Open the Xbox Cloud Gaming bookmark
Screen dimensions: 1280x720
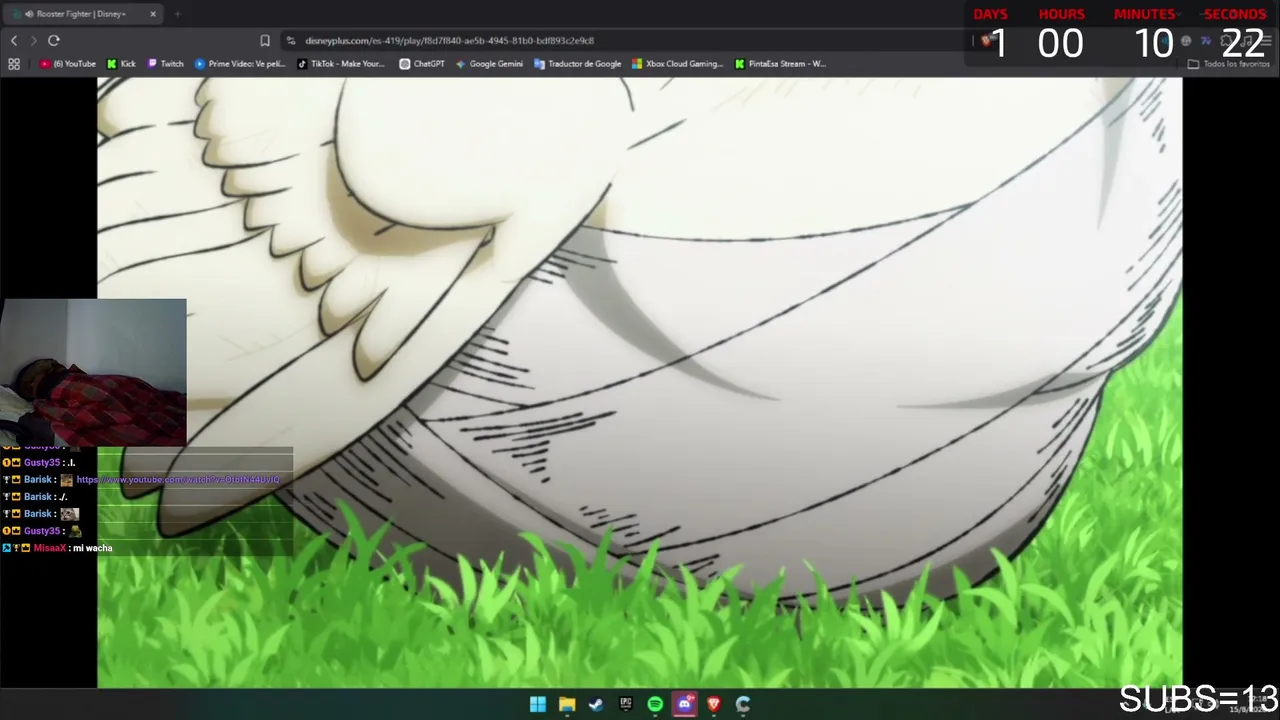678,64
